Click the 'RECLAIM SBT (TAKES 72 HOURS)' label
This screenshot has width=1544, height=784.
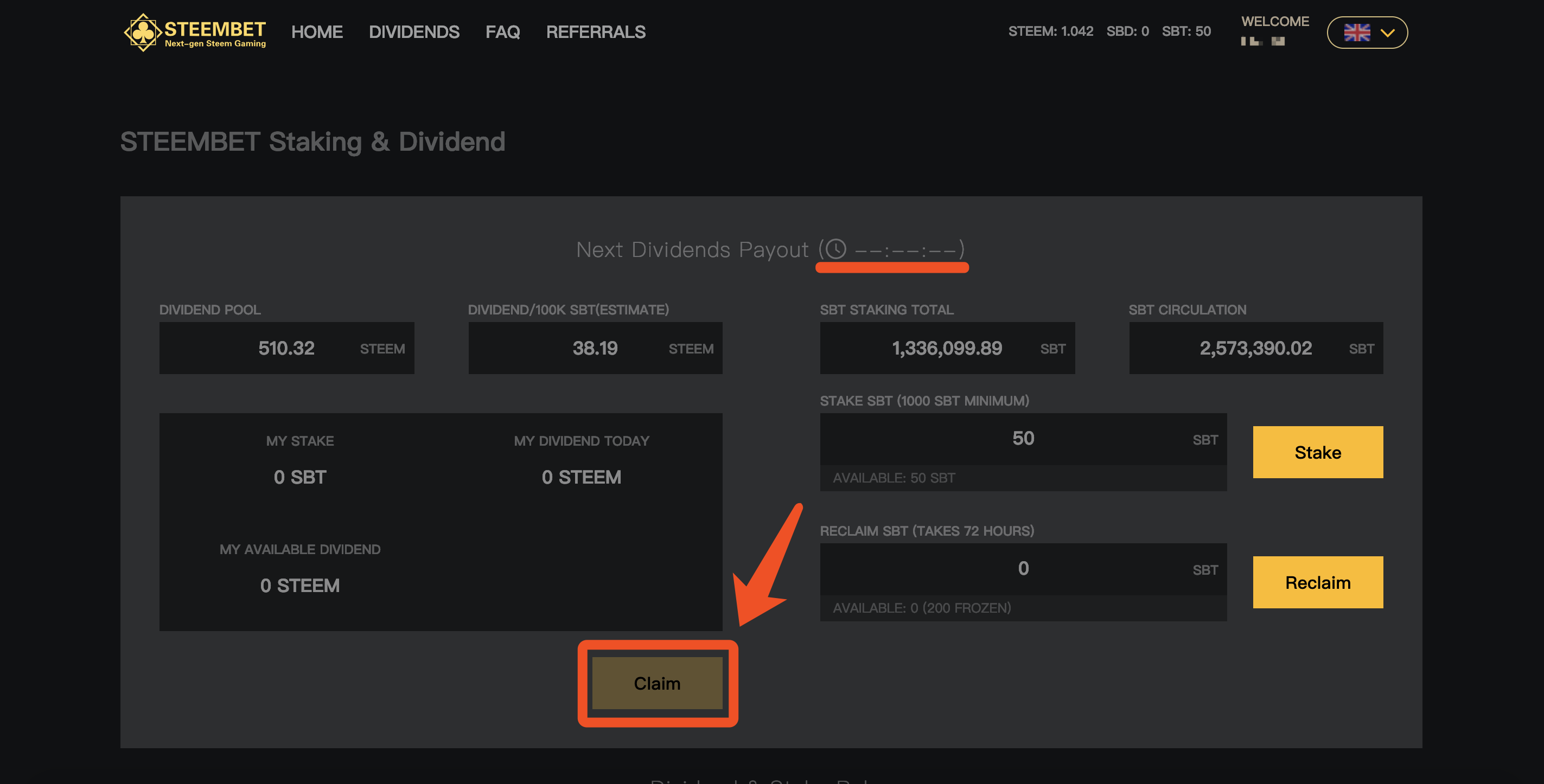click(927, 531)
